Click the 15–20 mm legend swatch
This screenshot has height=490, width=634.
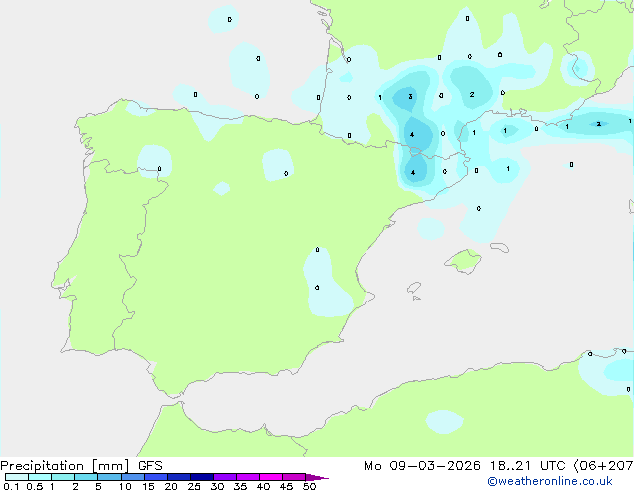pos(155,477)
